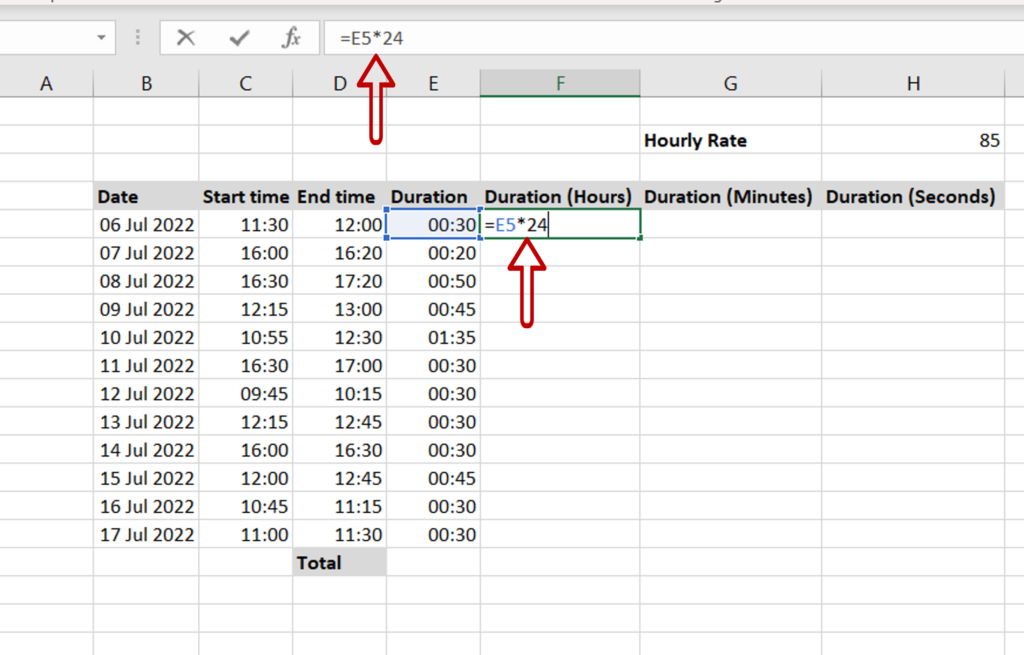Select column A header
The height and width of the screenshot is (655, 1024).
coord(46,84)
